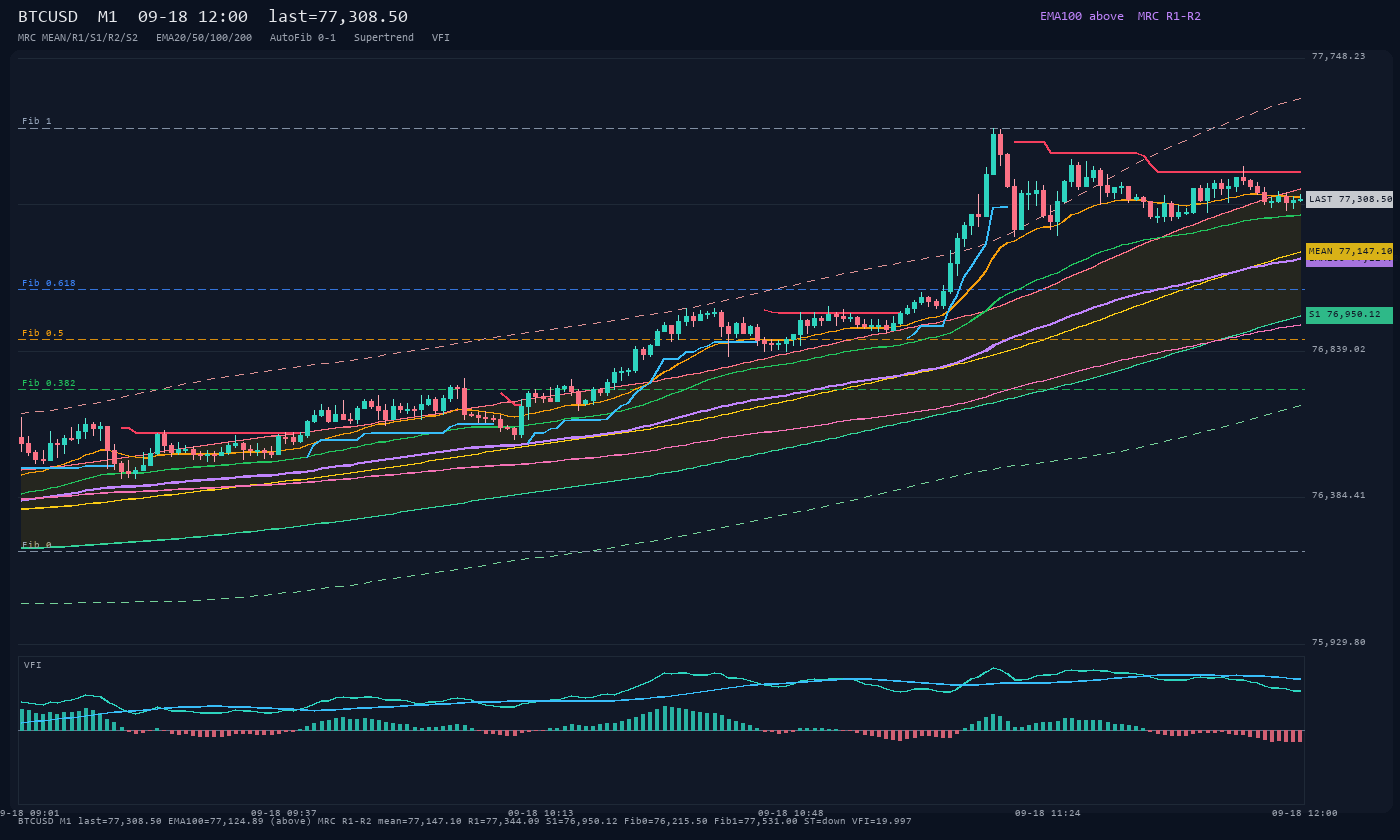Click the 75,929.80 price axis value

1338,642
